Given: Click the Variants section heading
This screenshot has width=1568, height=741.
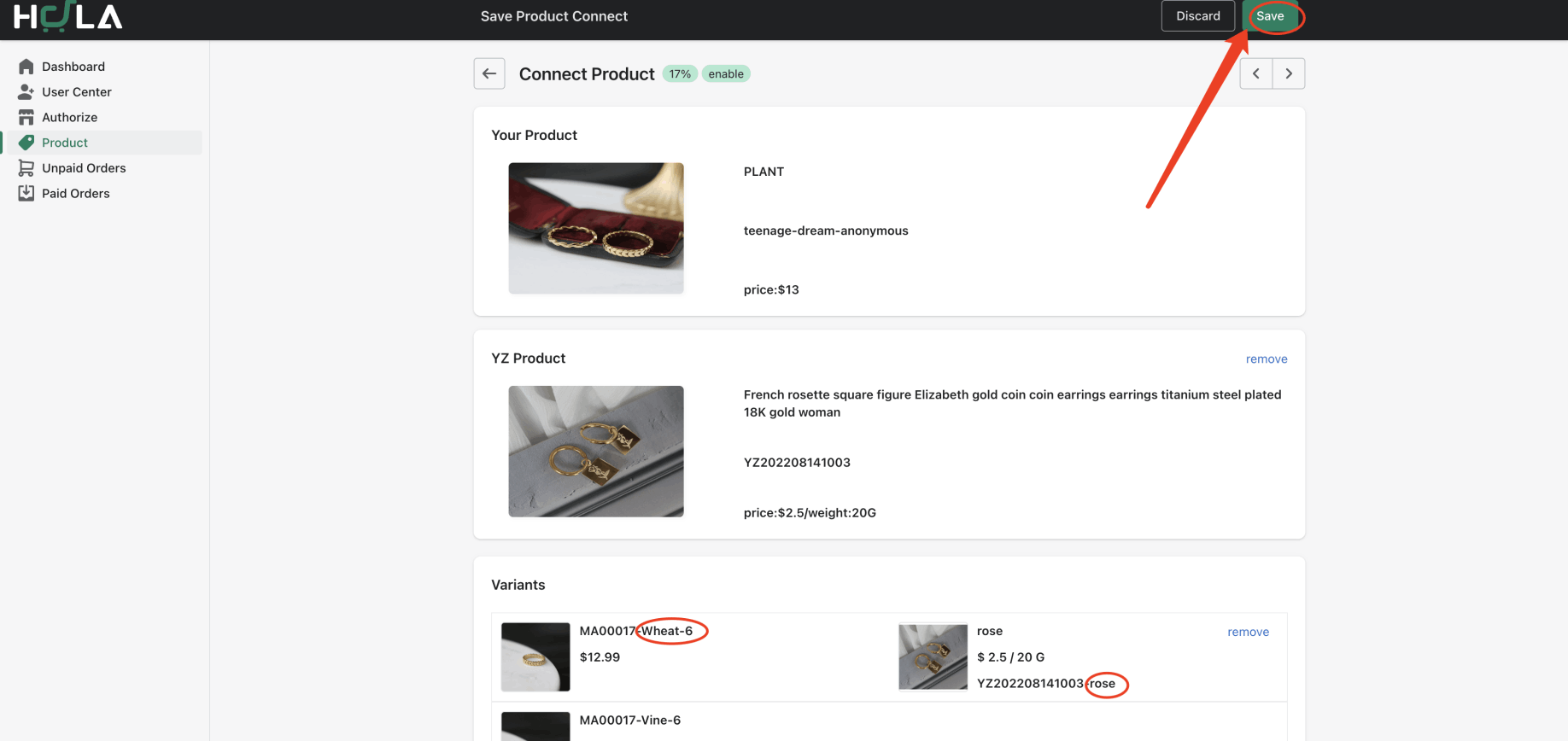Looking at the screenshot, I should (518, 585).
